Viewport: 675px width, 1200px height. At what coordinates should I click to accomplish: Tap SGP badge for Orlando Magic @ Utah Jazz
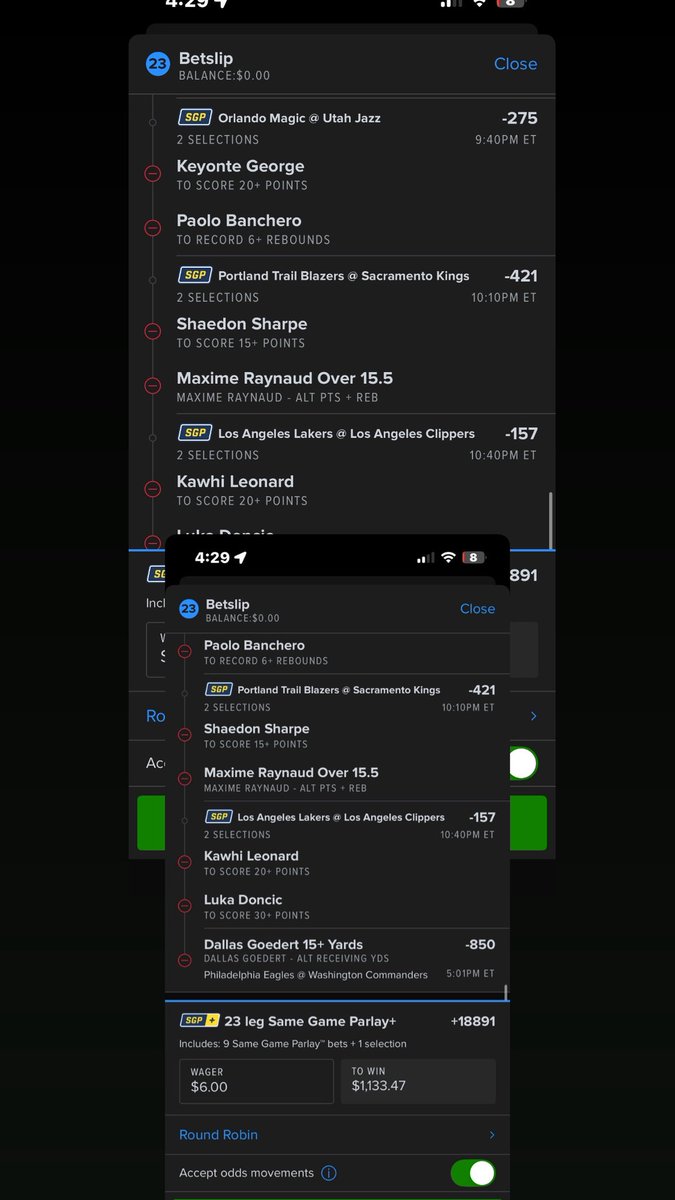[195, 117]
